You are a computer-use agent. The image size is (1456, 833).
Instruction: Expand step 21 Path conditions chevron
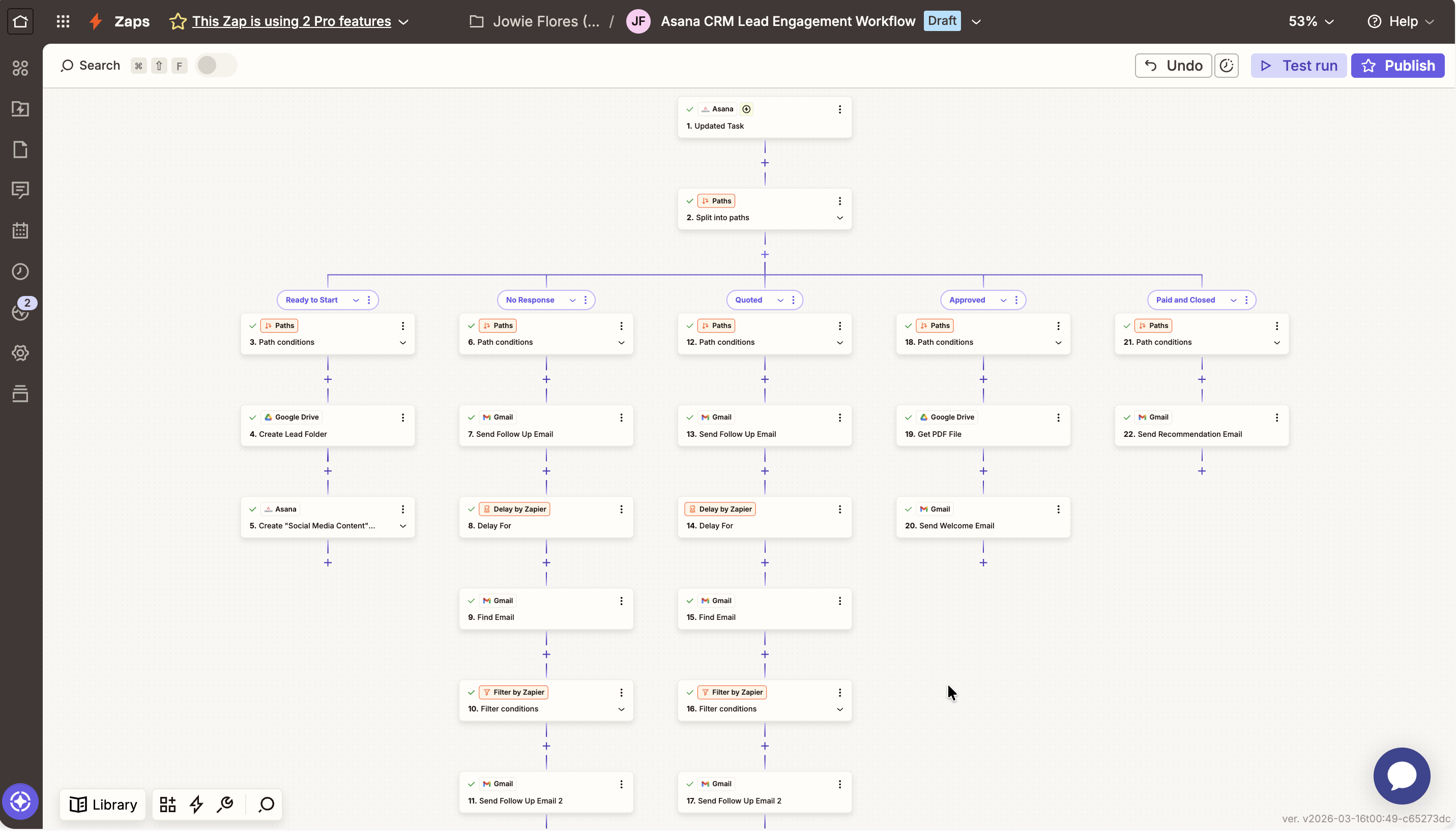tap(1277, 343)
